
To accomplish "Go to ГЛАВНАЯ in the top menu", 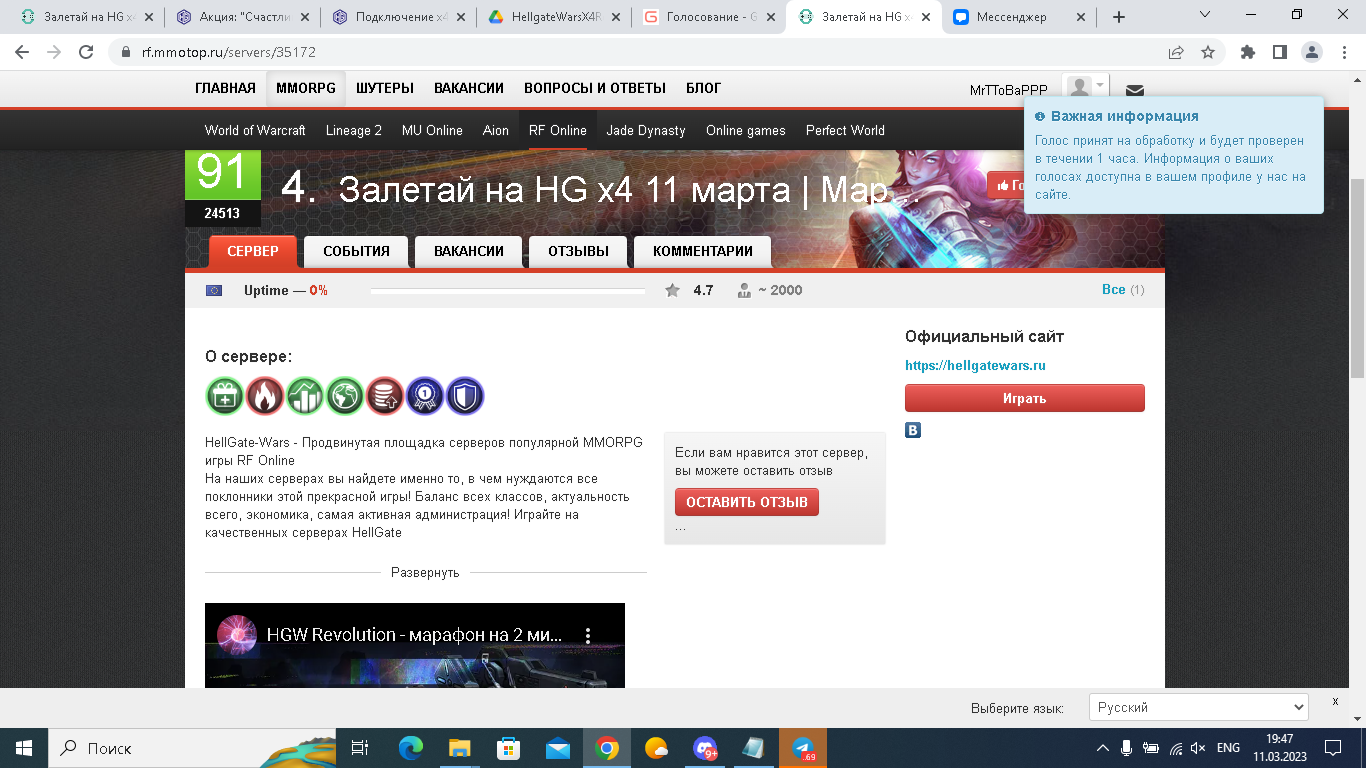I will click(x=225, y=88).
